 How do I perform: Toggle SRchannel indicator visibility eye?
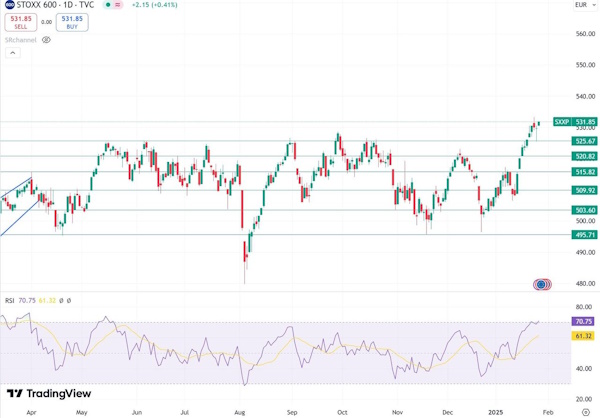click(46, 40)
